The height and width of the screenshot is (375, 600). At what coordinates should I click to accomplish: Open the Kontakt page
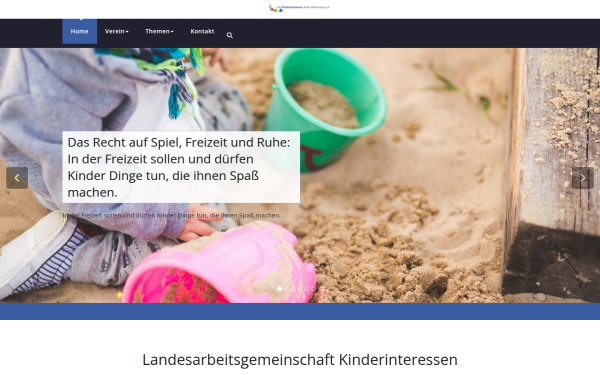coord(202,31)
